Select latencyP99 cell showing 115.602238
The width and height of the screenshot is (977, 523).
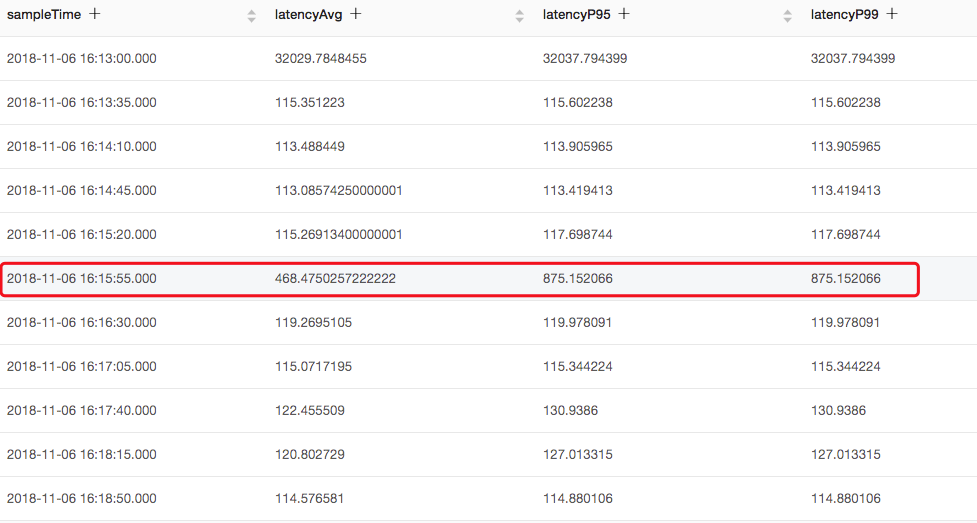846,102
